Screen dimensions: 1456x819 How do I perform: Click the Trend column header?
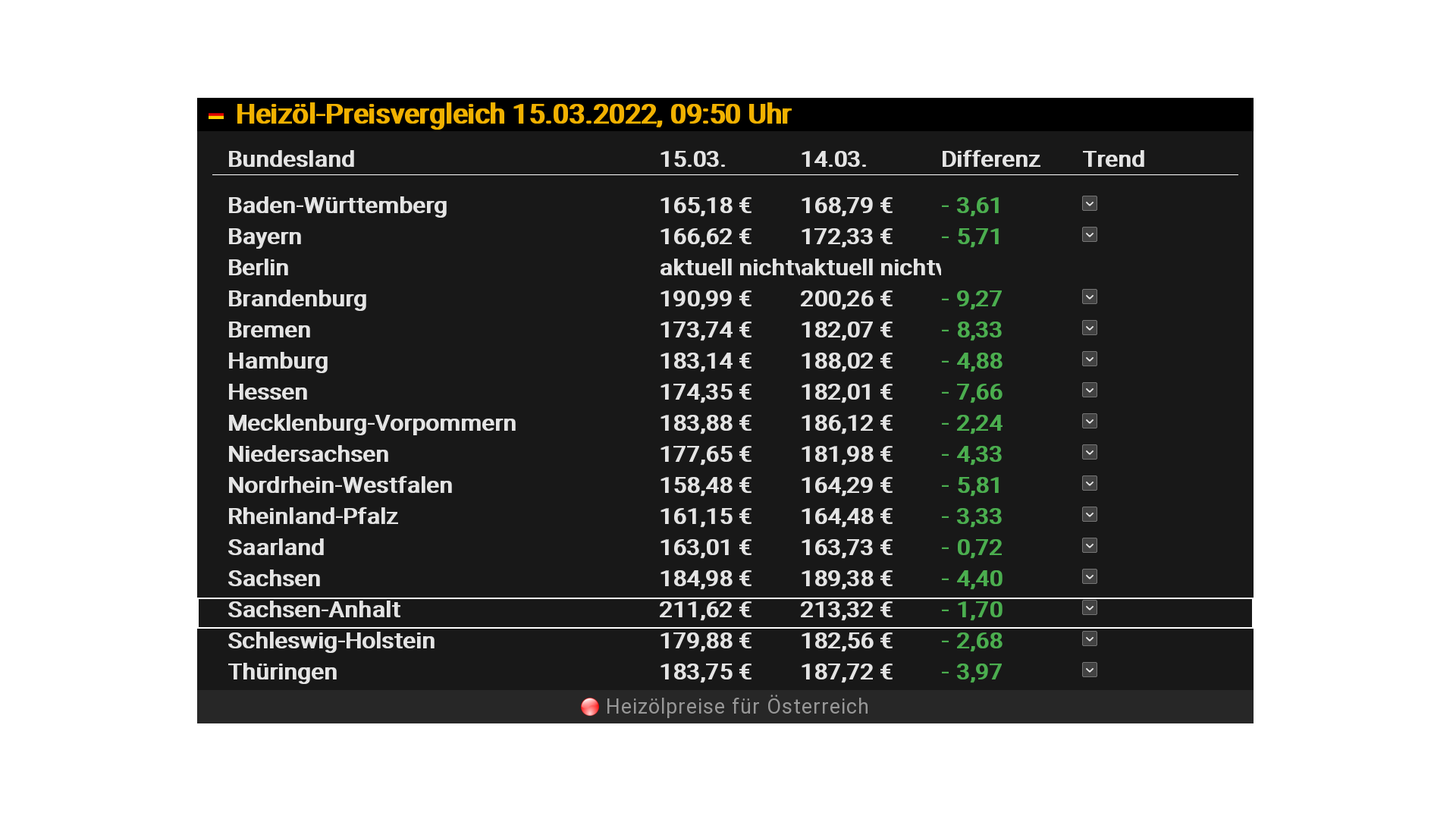1113,159
